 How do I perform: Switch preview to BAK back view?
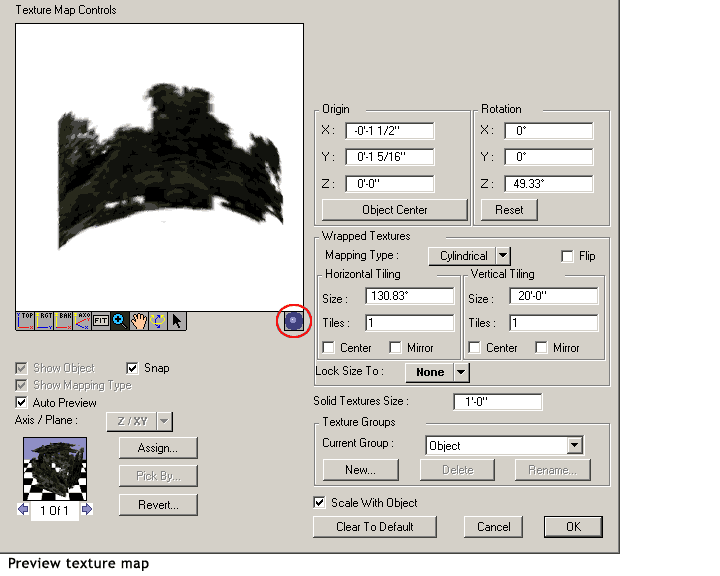pyautogui.click(x=63, y=321)
